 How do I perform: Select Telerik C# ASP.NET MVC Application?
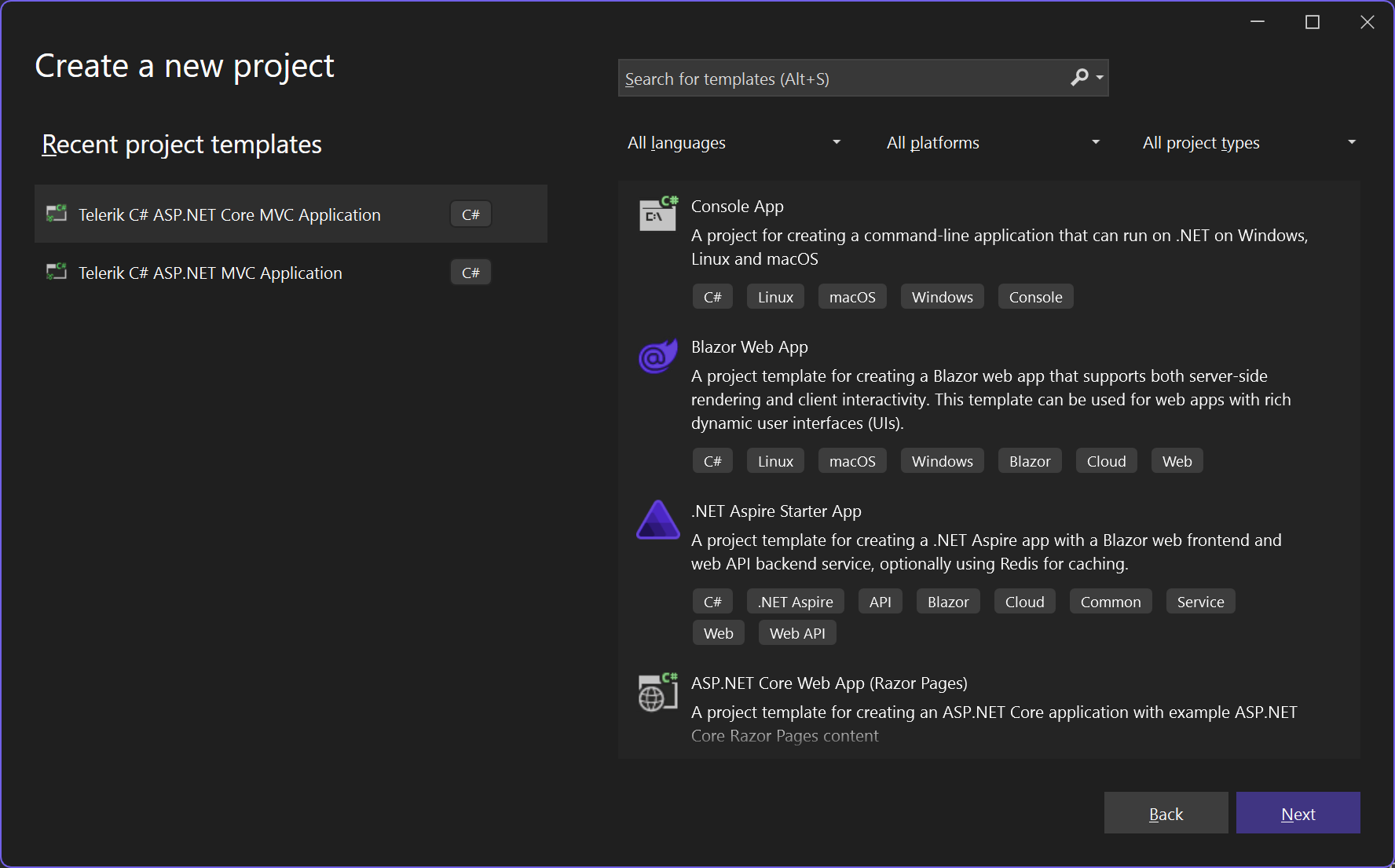pyautogui.click(x=211, y=273)
